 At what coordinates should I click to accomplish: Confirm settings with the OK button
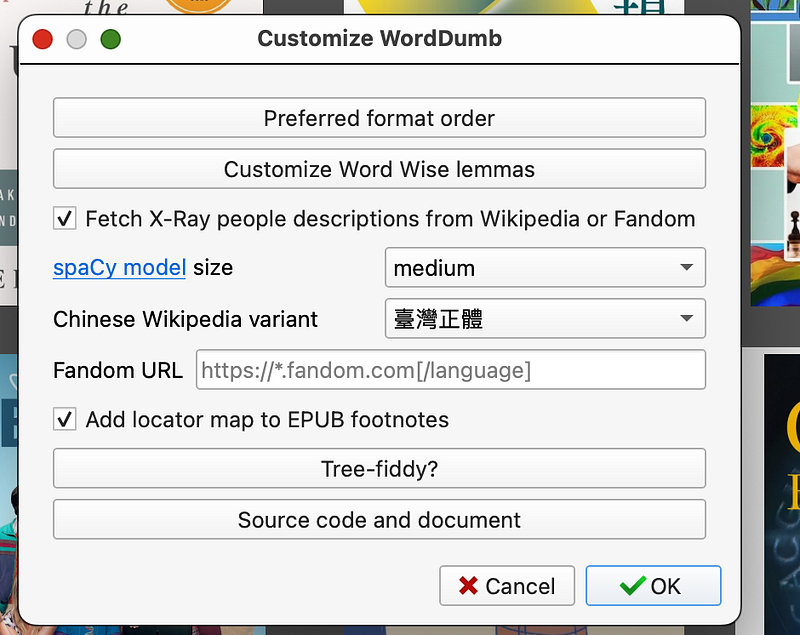click(x=653, y=586)
